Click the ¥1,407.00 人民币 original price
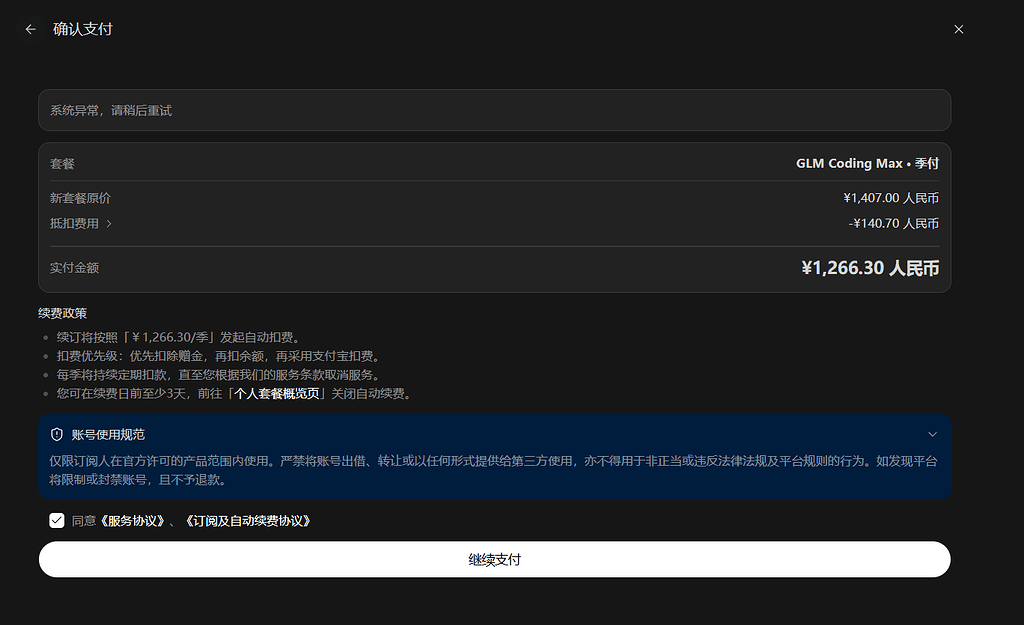 pos(891,198)
